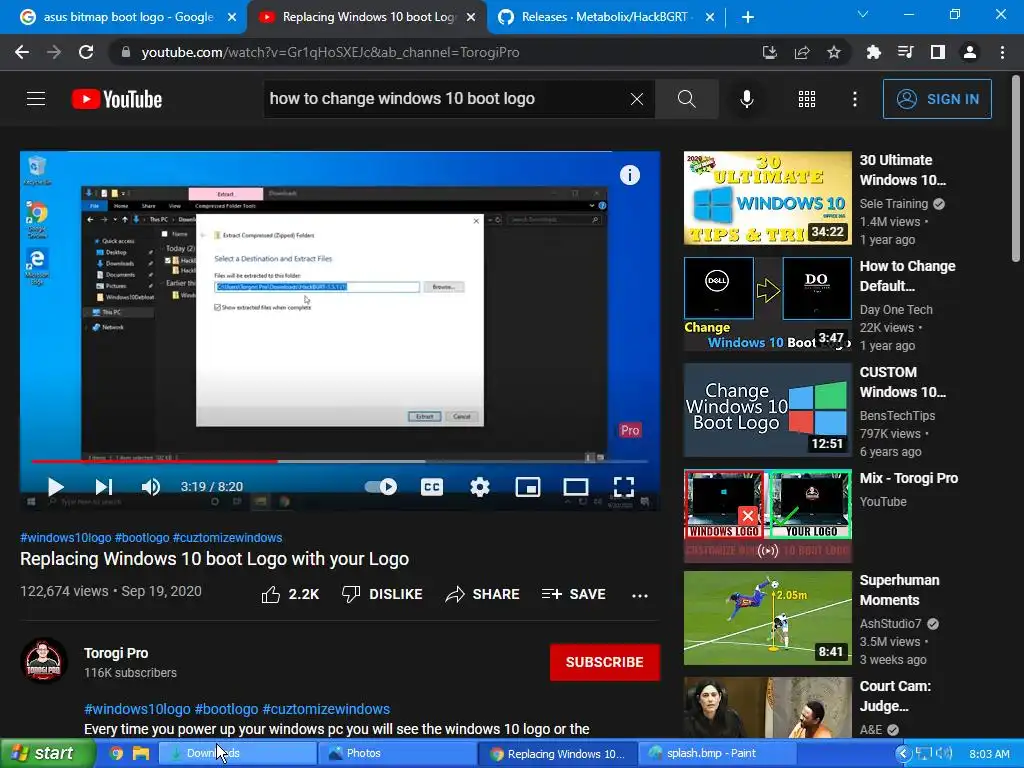Screen dimensions: 1024x768
Task: Open Mix - Torogi Pro playlist
Action: click(767, 516)
